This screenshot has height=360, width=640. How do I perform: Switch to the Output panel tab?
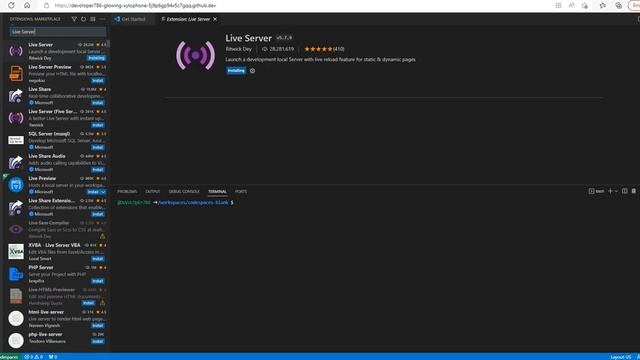click(x=153, y=191)
